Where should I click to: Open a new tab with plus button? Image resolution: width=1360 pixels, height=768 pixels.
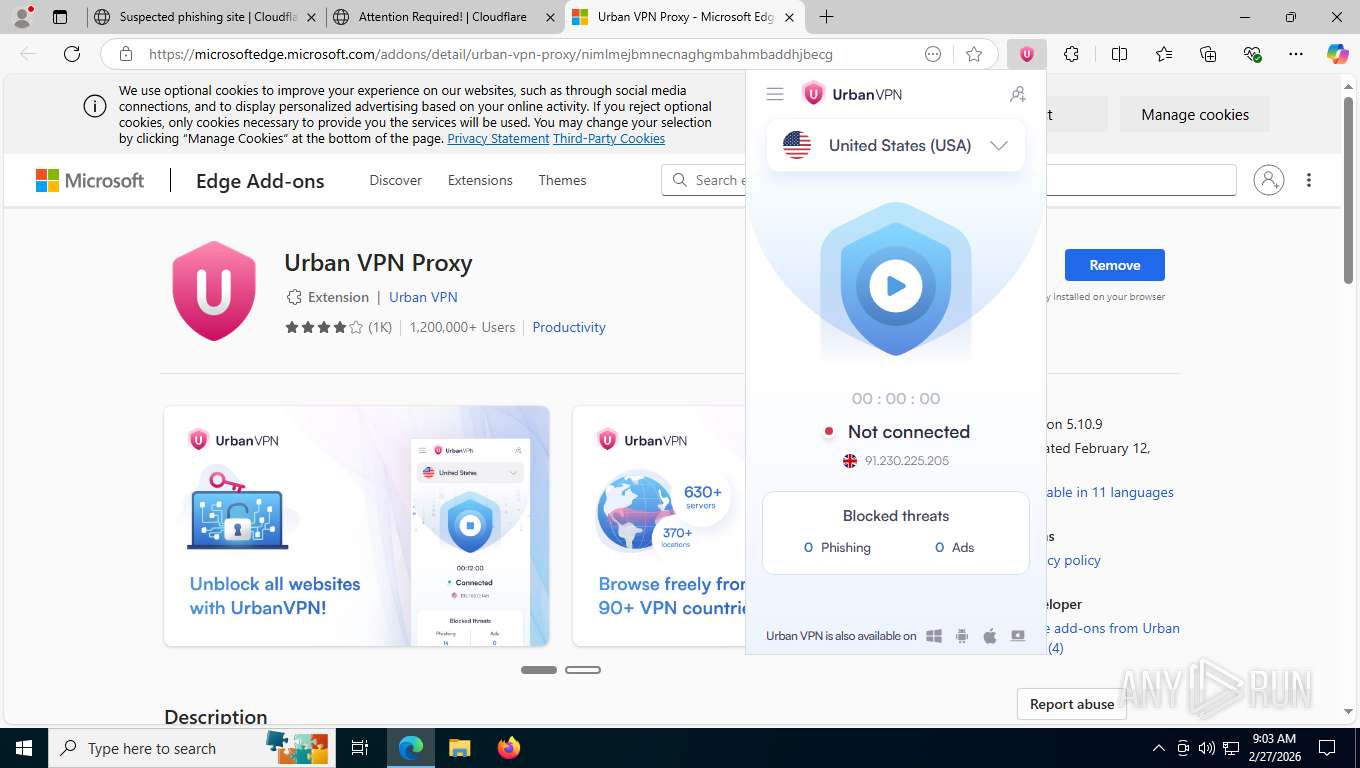click(x=826, y=17)
